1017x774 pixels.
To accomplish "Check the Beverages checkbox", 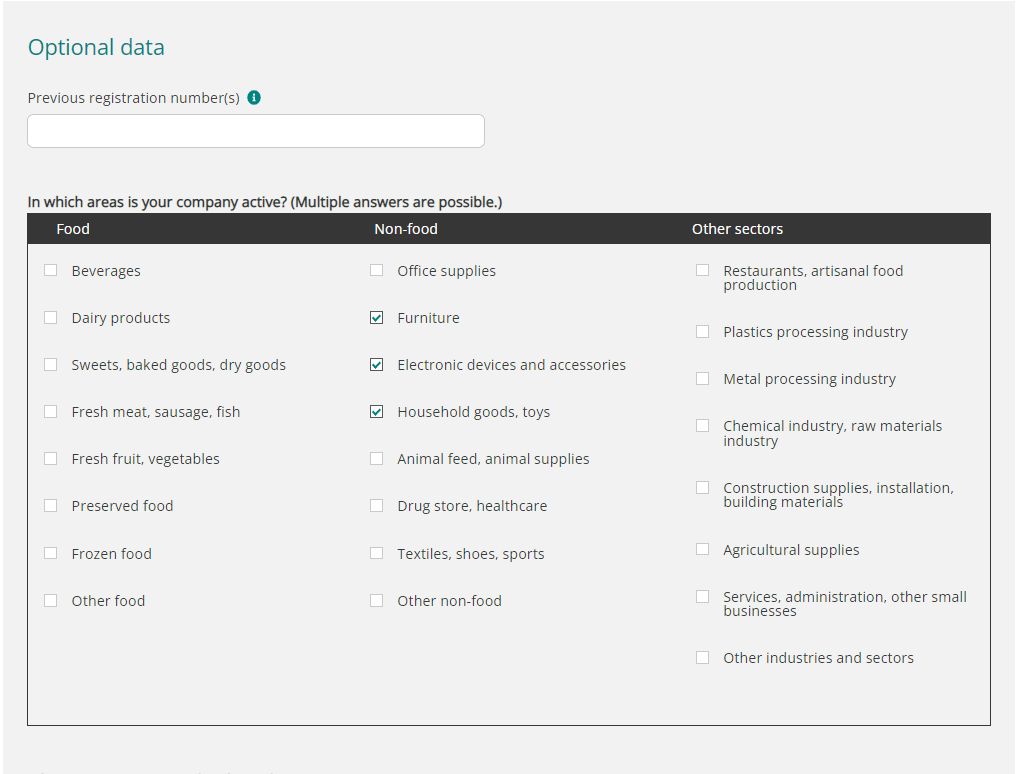I will point(51,270).
